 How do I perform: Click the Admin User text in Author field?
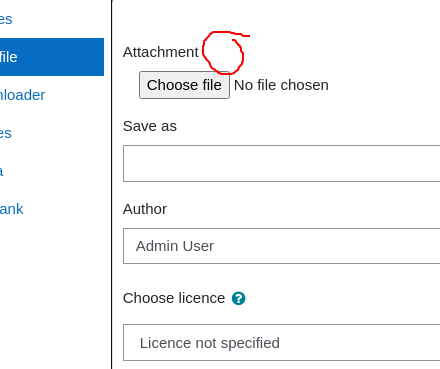175,246
